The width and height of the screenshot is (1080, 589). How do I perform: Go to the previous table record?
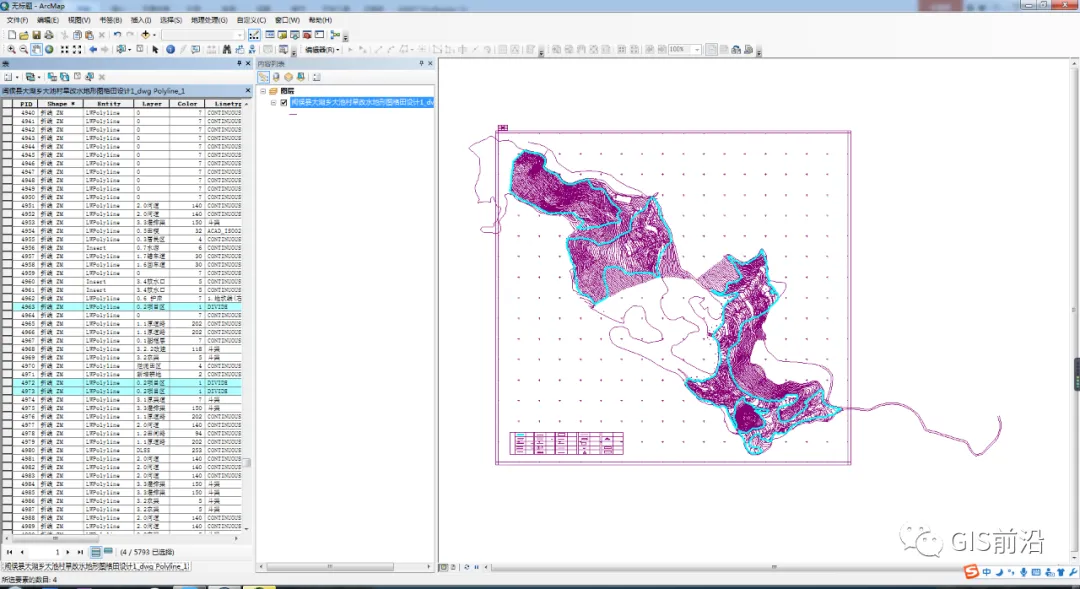(x=22, y=552)
